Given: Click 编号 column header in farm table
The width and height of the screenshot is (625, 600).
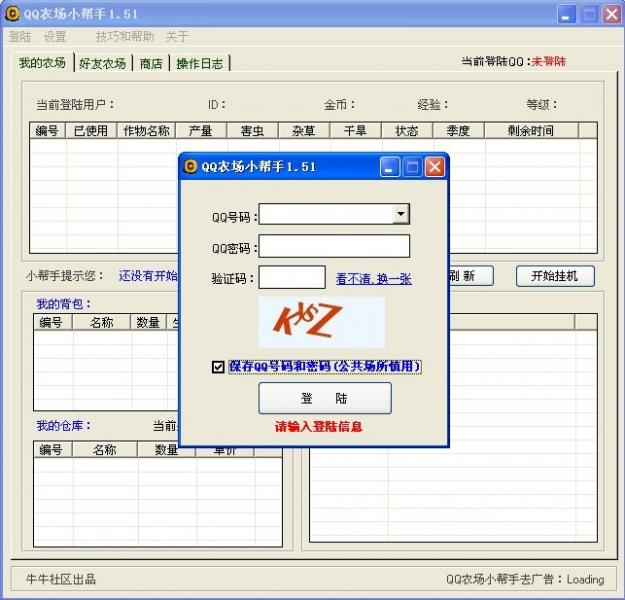Looking at the screenshot, I should point(47,130).
